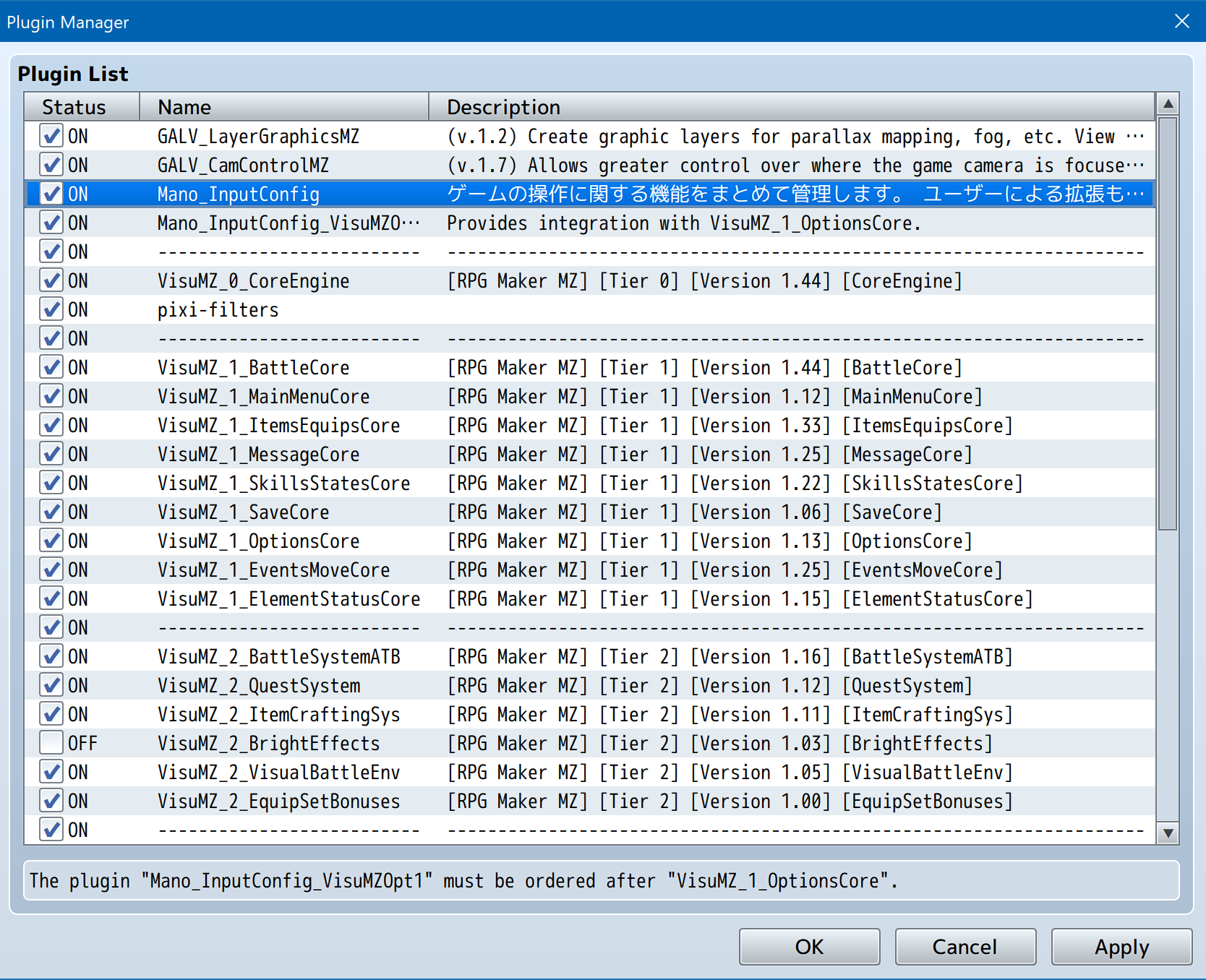The image size is (1206, 980).
Task: Click the Cancel button
Action: 965,947
